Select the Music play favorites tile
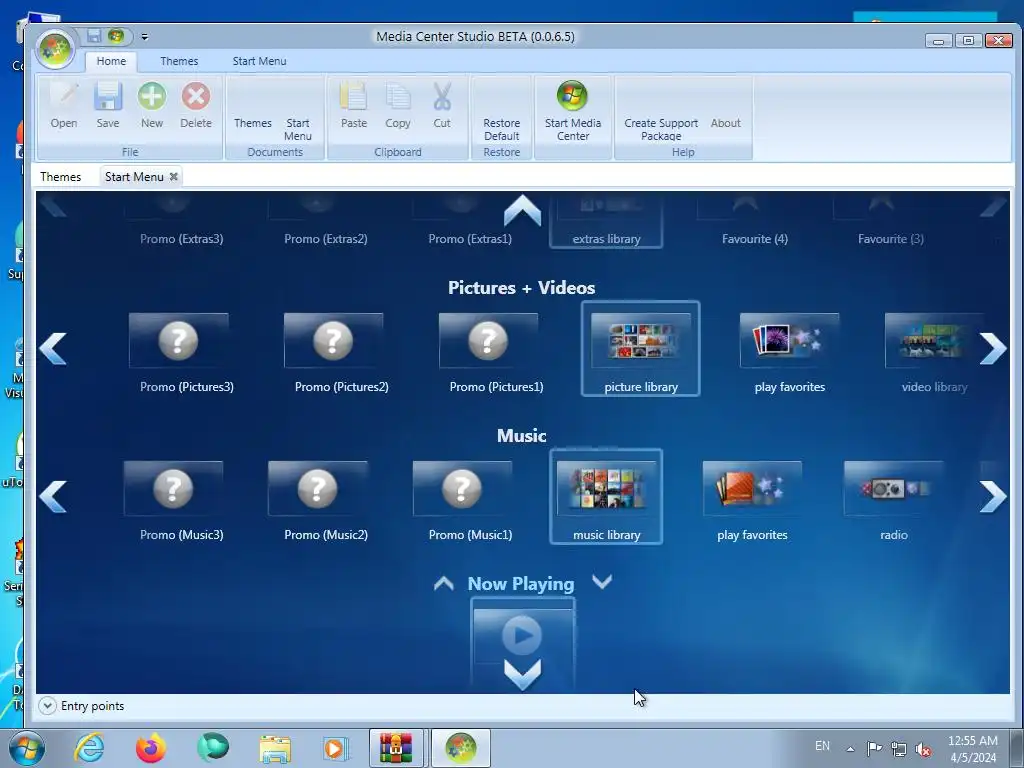 click(752, 501)
